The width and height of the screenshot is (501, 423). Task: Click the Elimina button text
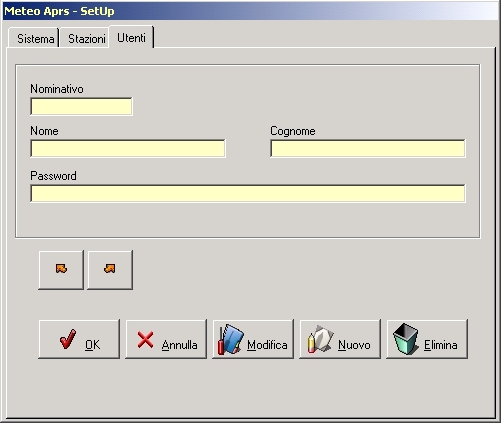[441, 345]
